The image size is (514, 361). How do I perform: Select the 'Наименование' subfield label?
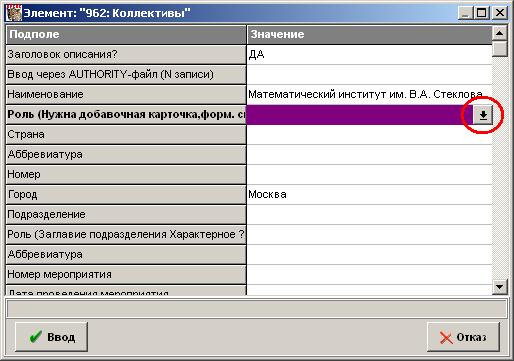click(x=126, y=95)
